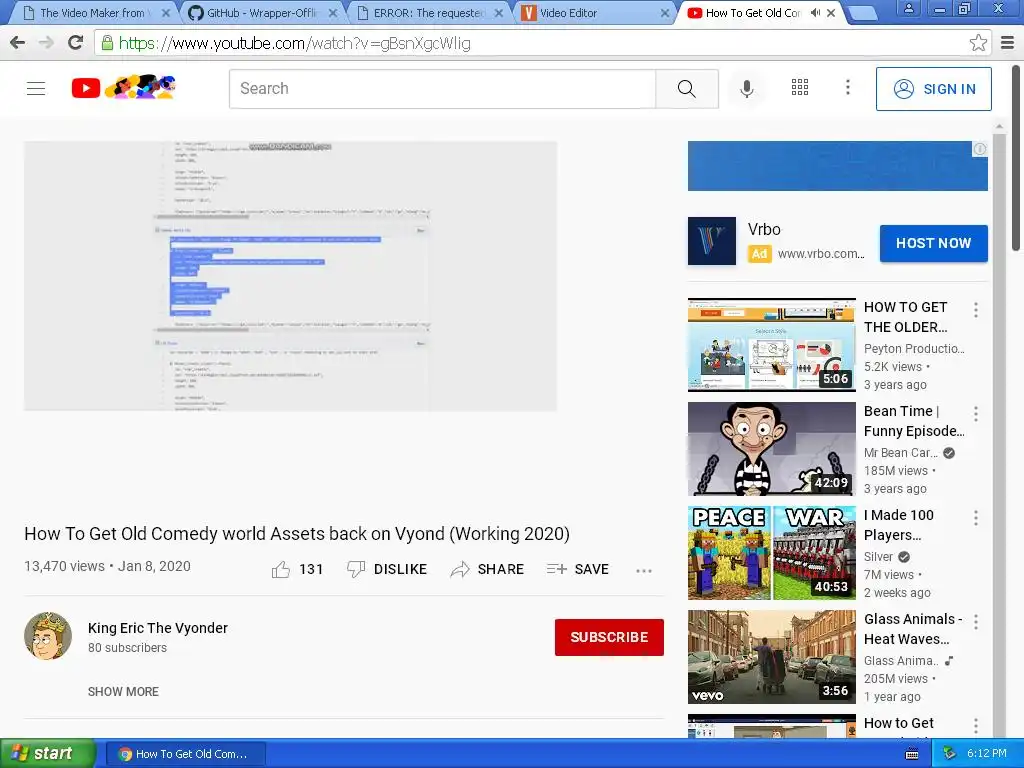The image size is (1024, 768).
Task: Open www.vrbo.com ad link
Action: pyautogui.click(x=821, y=253)
